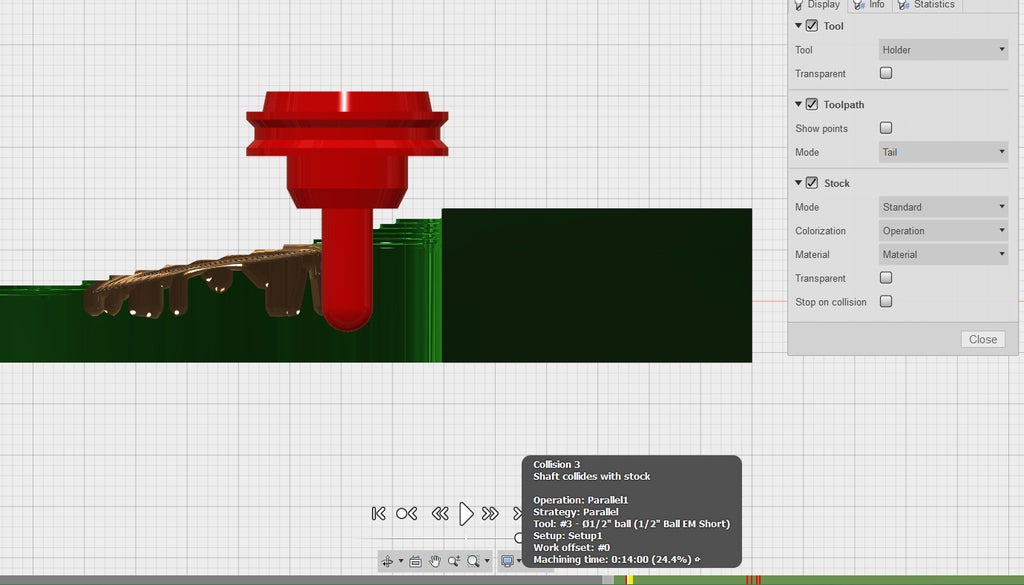
Task: Toggle Show points checkbox
Action: coord(886,128)
